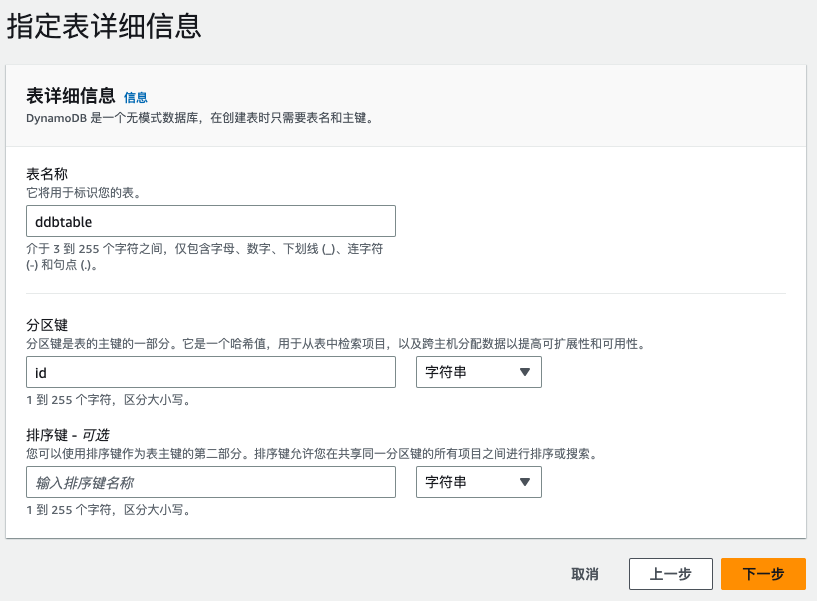Click the table name field containing ddbtable
Viewport: 817px width, 601px height.
210,220
